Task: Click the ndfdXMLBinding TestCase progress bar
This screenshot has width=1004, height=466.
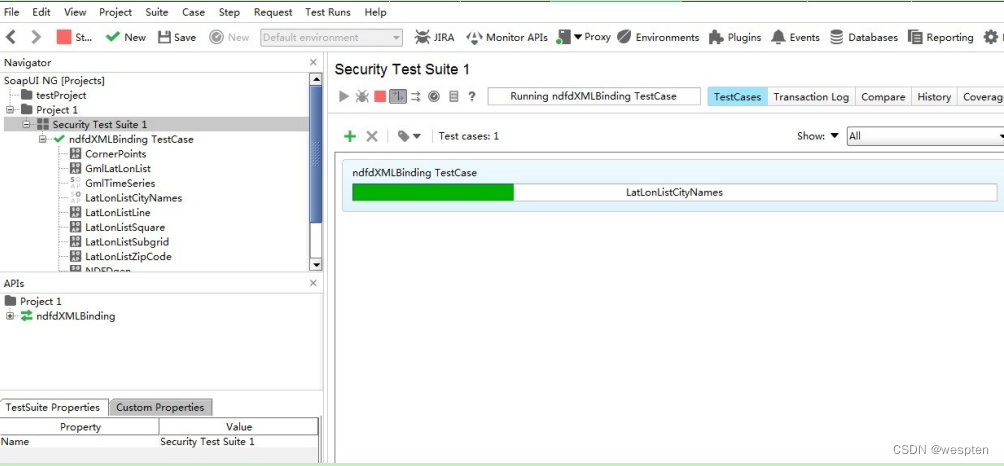Action: pos(674,192)
